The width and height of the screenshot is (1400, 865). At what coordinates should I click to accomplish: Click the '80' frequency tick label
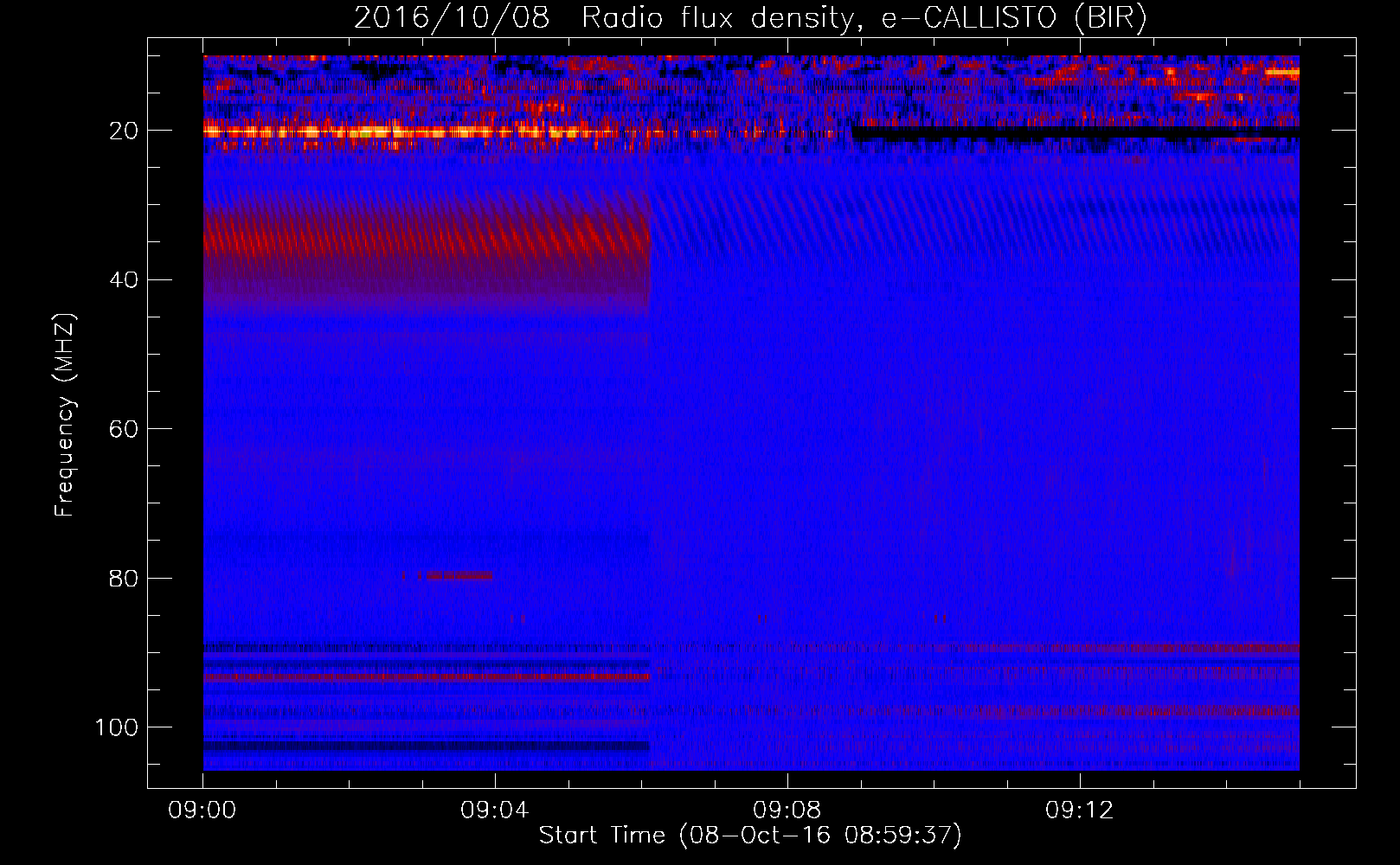(124, 579)
